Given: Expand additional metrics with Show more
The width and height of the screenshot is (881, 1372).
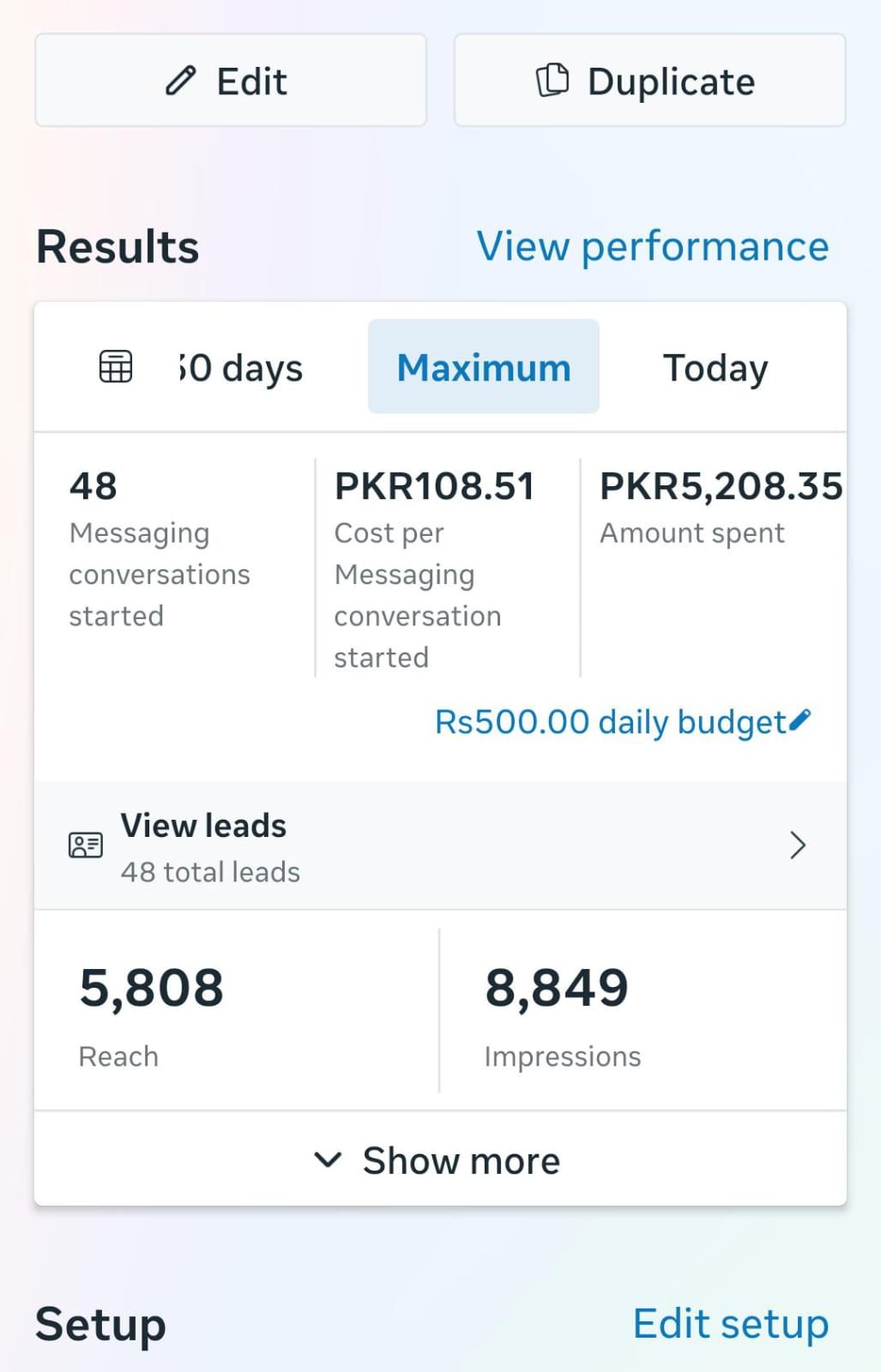Looking at the screenshot, I should pyautogui.click(x=462, y=1160).
